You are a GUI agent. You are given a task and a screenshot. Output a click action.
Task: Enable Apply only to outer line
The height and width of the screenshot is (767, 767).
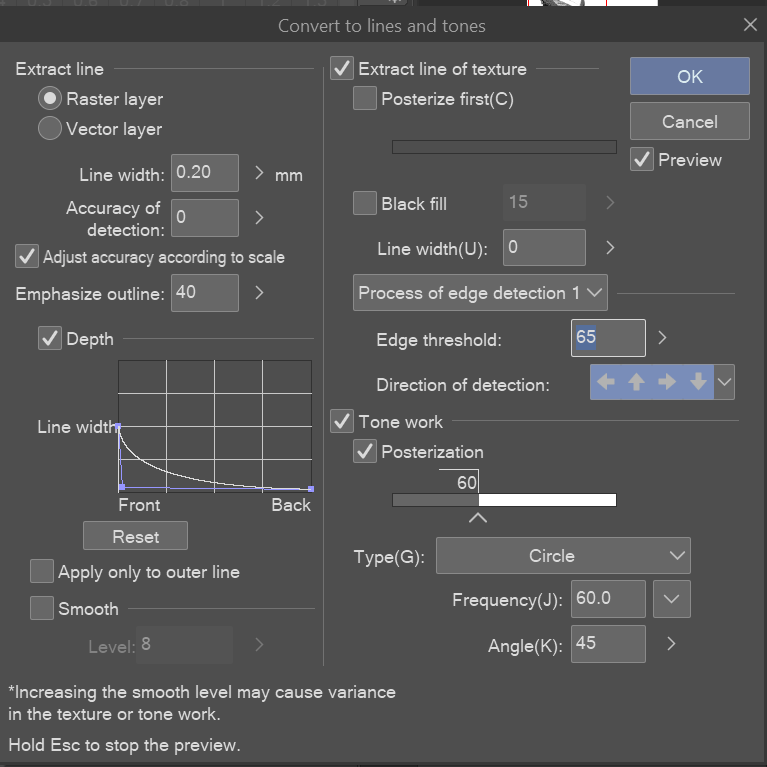pyautogui.click(x=42, y=572)
